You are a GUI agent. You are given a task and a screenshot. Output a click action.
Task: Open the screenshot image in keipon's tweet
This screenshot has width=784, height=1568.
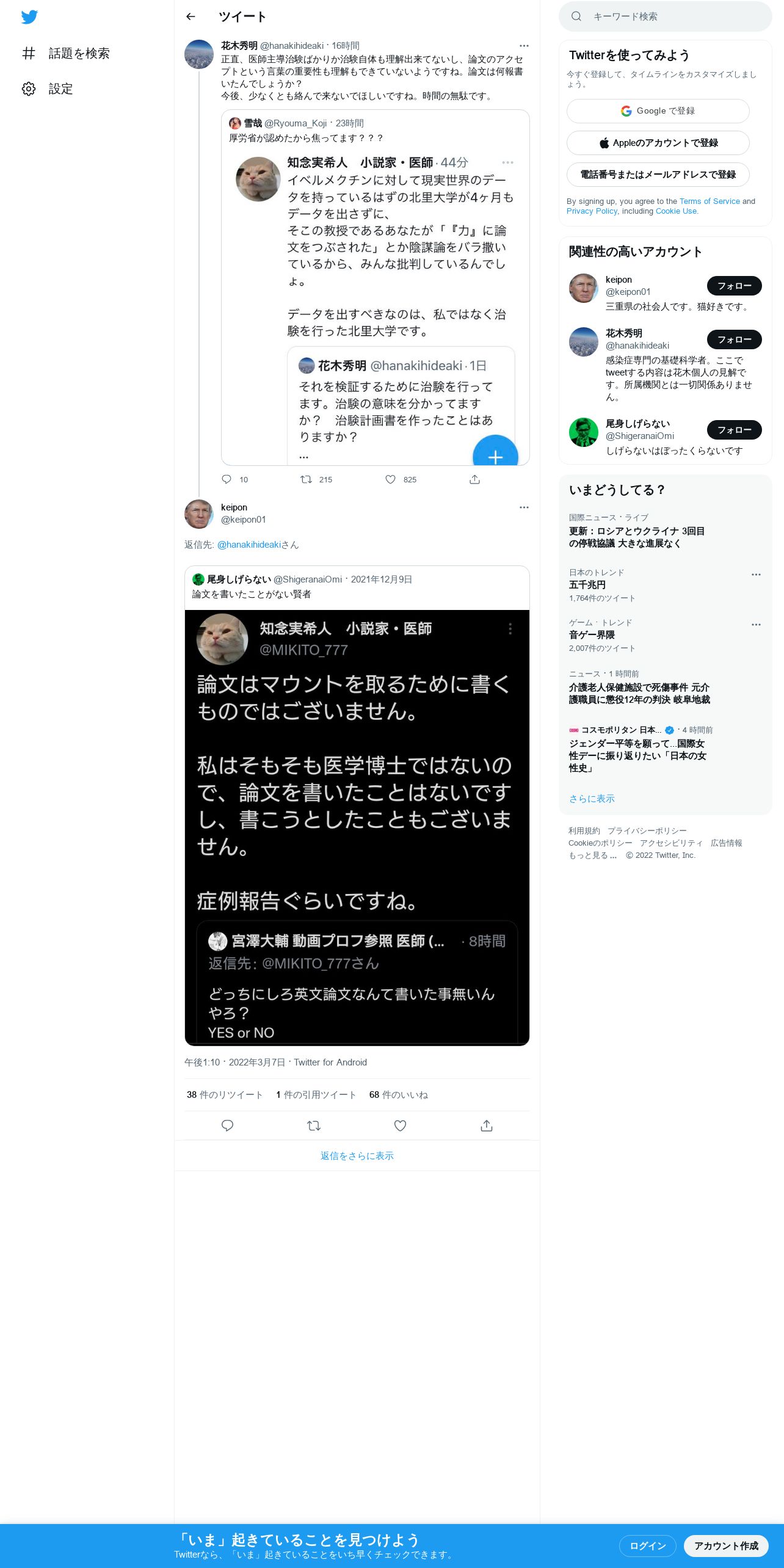coord(357,827)
